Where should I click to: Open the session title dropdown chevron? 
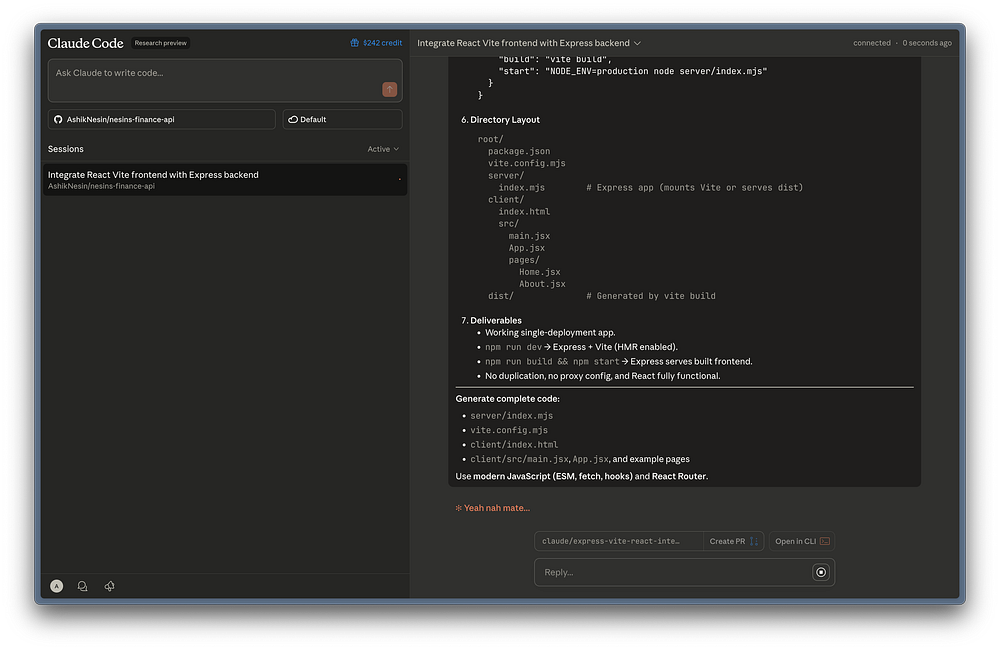click(638, 44)
